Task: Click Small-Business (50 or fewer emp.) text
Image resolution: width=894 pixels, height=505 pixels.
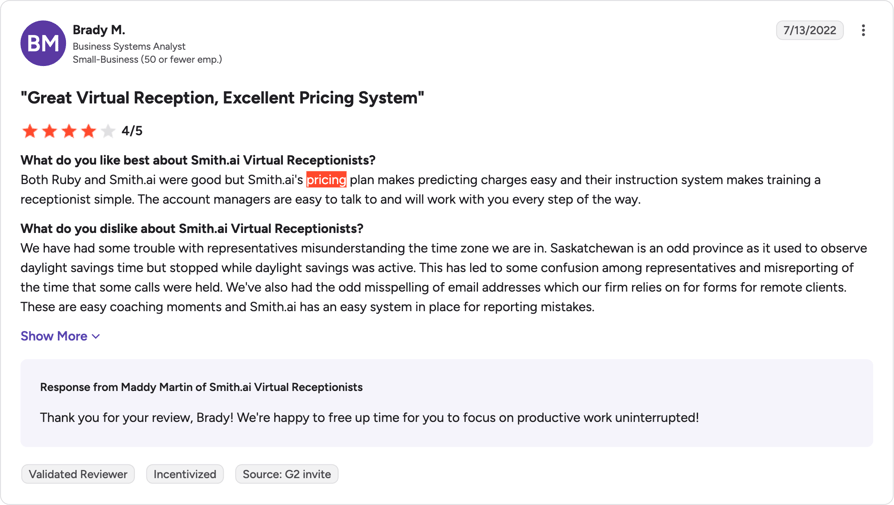Action: pos(147,59)
